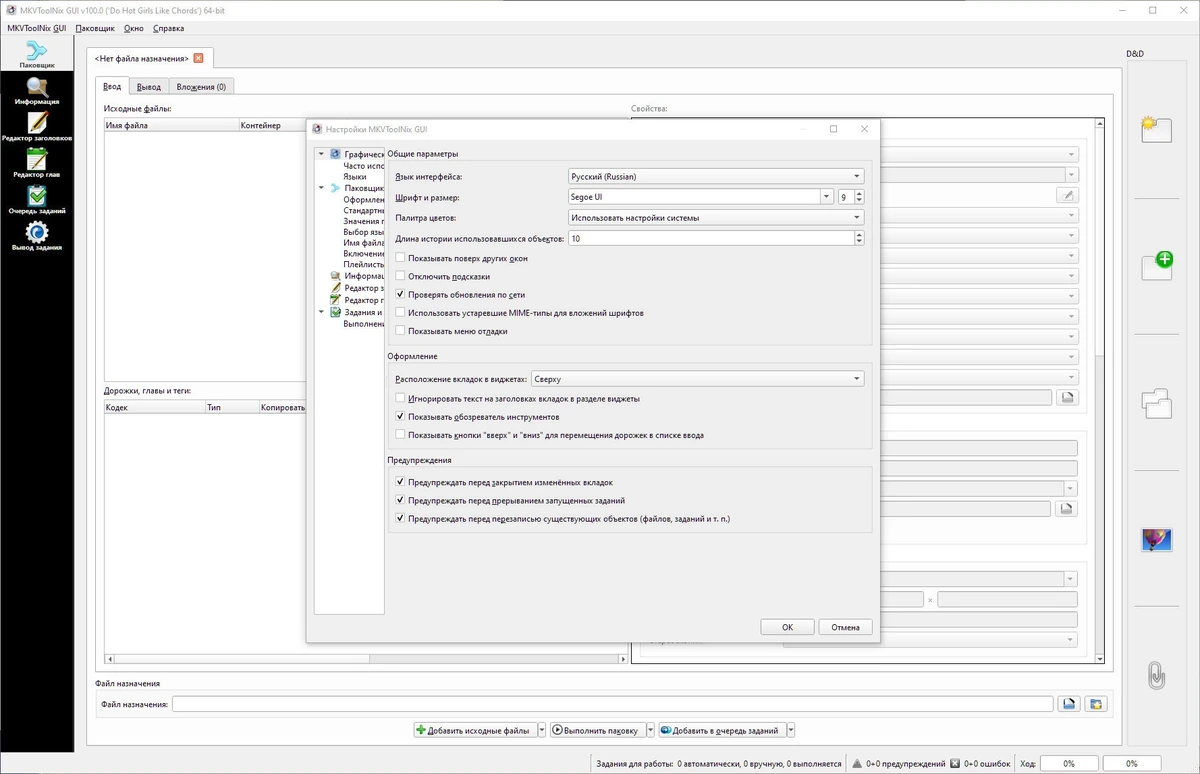The height and width of the screenshot is (774, 1200).
Task: Click the font size stepper showing 9
Action: point(851,197)
